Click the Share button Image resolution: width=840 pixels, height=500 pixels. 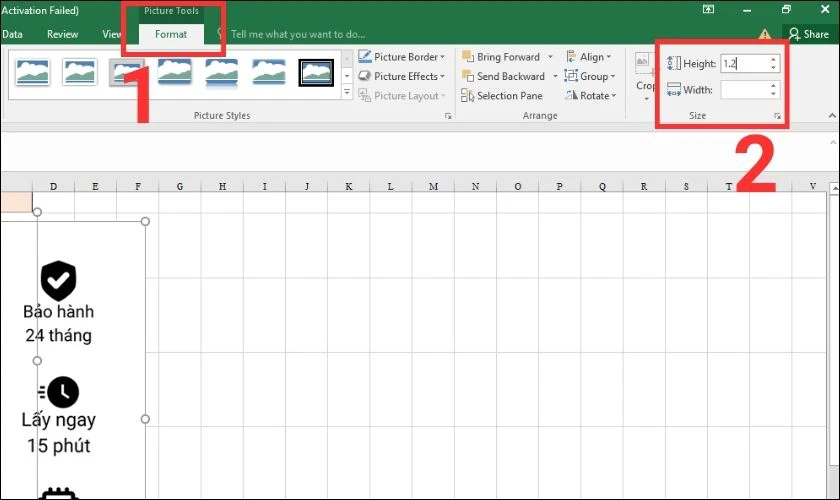point(809,34)
